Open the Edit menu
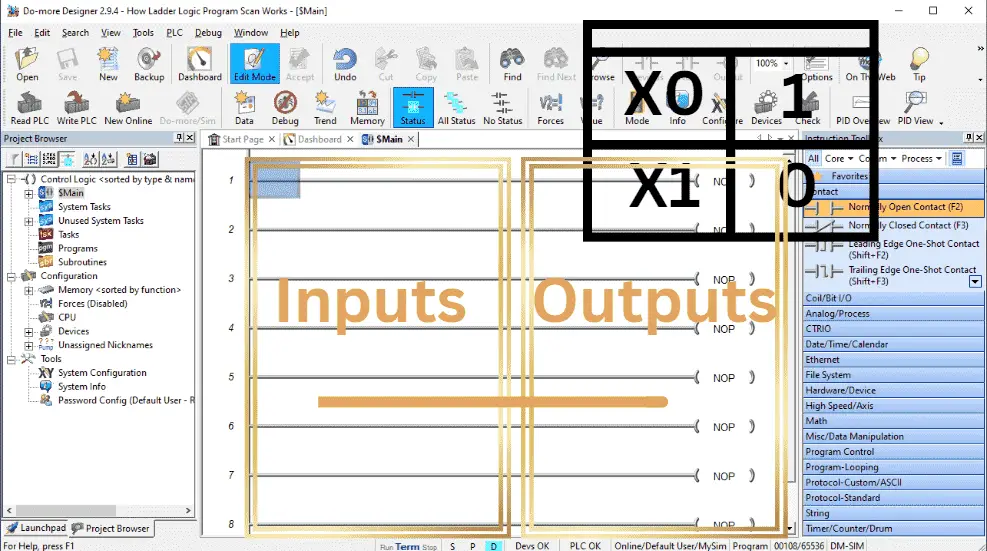Screen dimensions: 987x551 point(42,33)
